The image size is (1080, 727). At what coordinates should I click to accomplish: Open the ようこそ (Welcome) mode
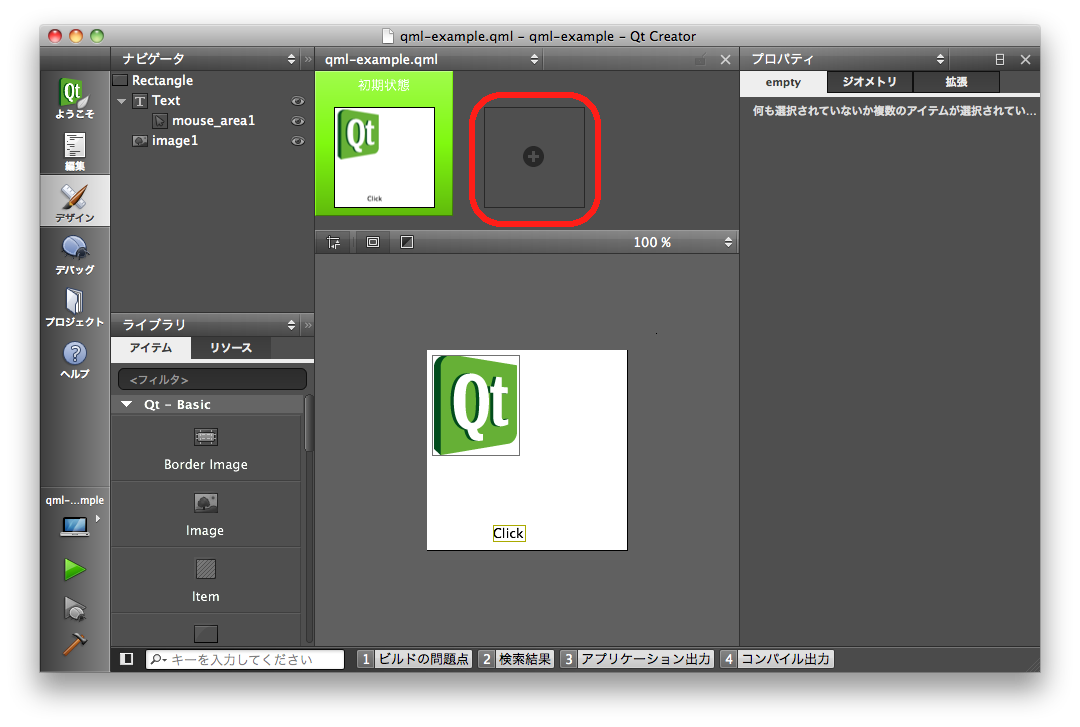(x=75, y=99)
